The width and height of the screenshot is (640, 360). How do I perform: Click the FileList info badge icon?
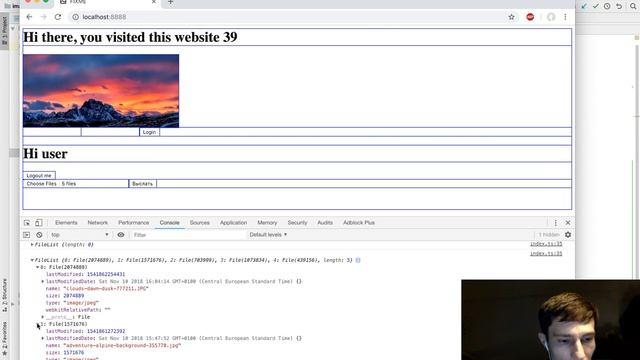point(358,260)
